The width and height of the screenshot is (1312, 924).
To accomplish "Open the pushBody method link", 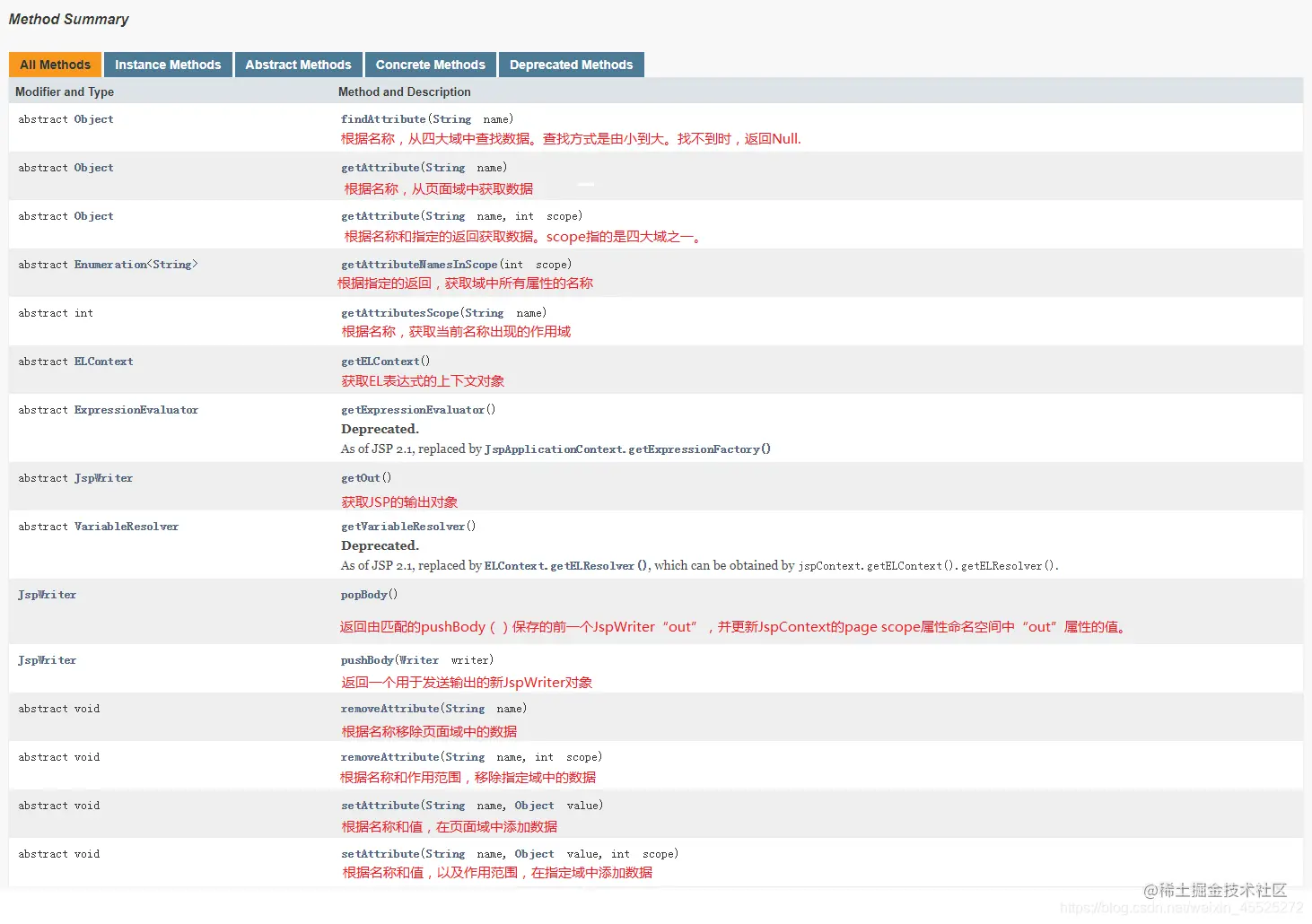I will pyautogui.click(x=367, y=660).
